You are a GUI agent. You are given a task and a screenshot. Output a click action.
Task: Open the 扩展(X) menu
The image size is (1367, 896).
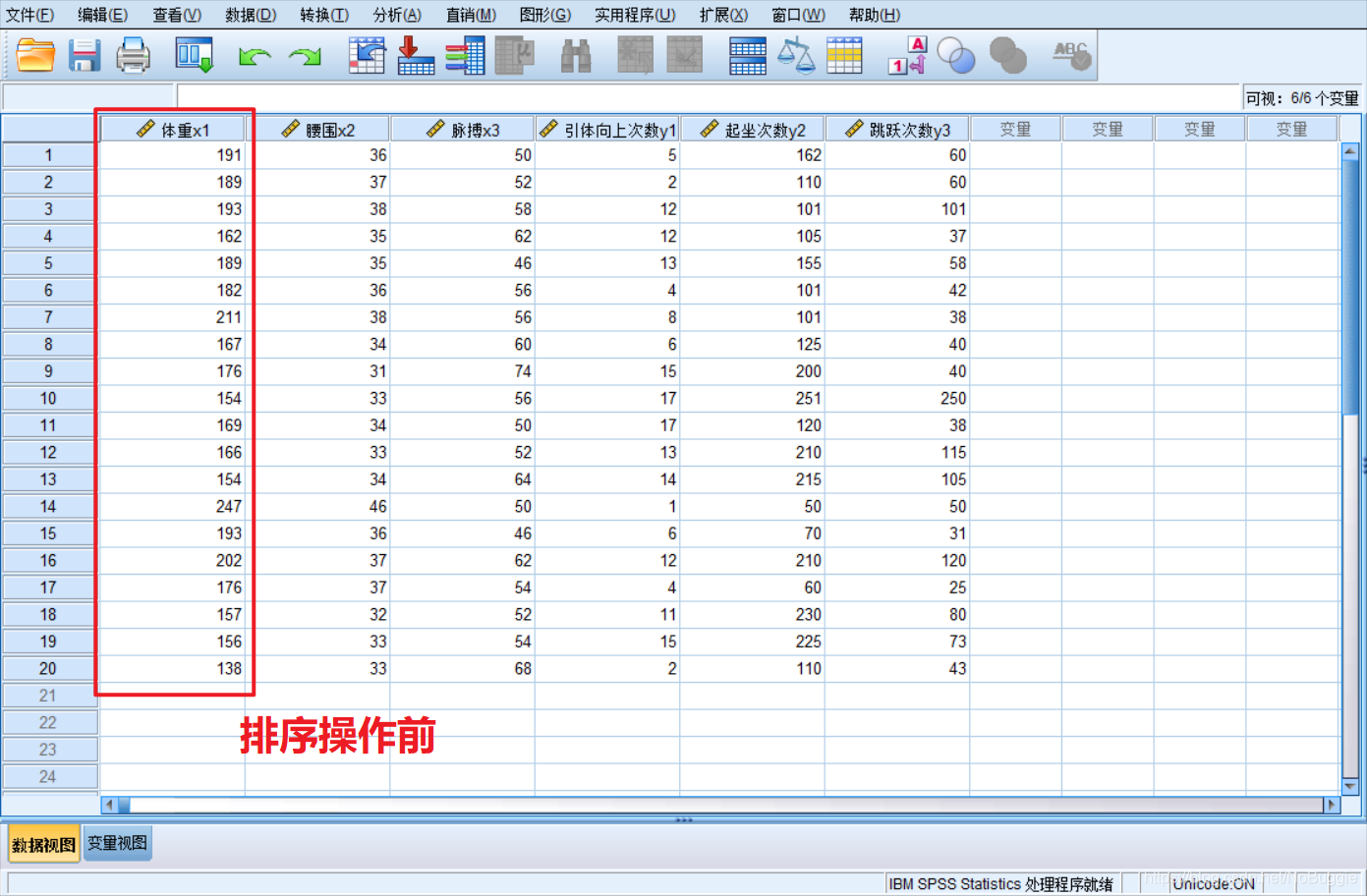pyautogui.click(x=723, y=15)
